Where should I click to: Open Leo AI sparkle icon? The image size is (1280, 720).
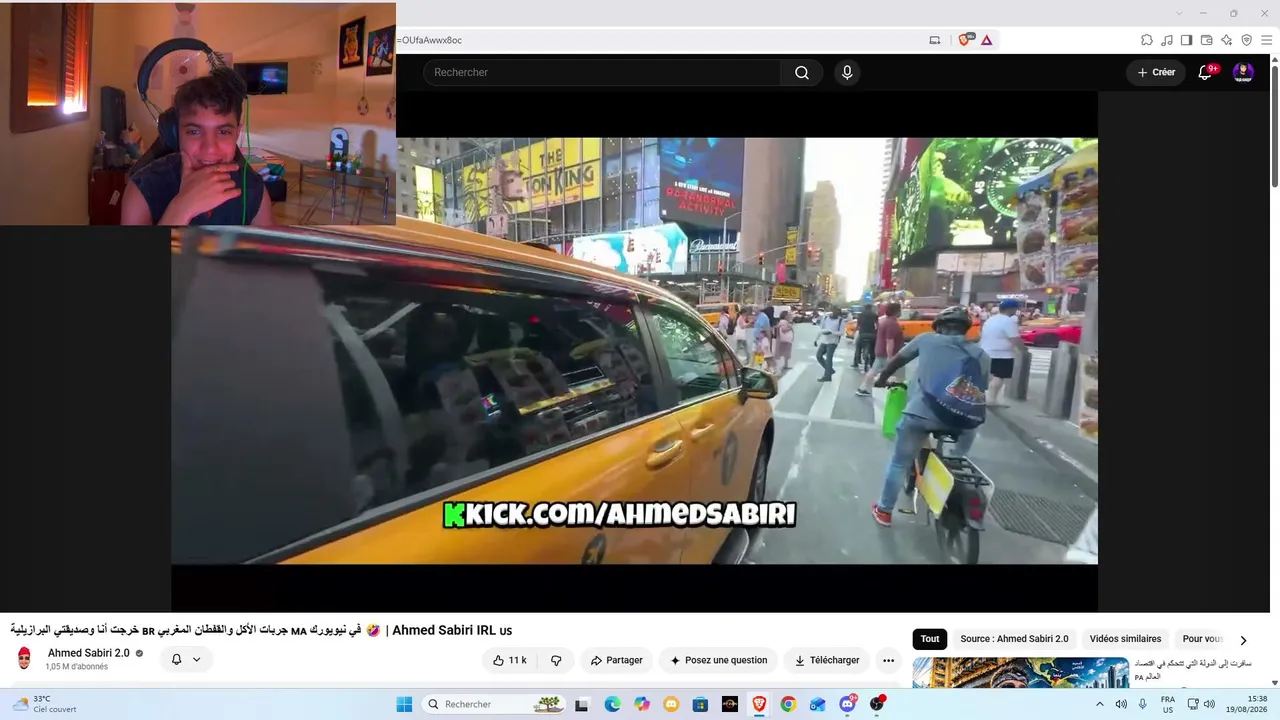(x=1227, y=40)
